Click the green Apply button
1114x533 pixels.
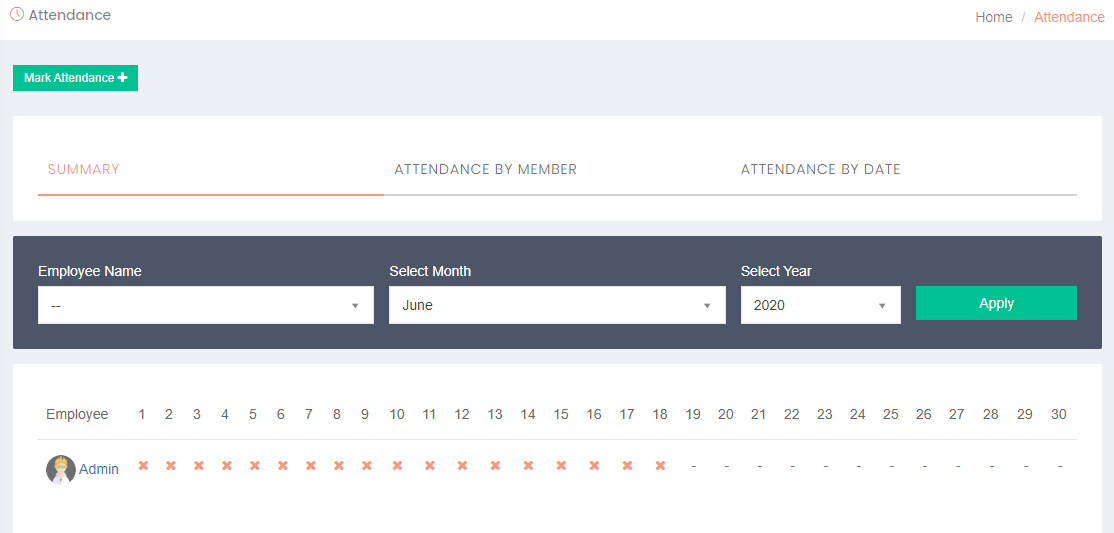pyautogui.click(x=996, y=303)
